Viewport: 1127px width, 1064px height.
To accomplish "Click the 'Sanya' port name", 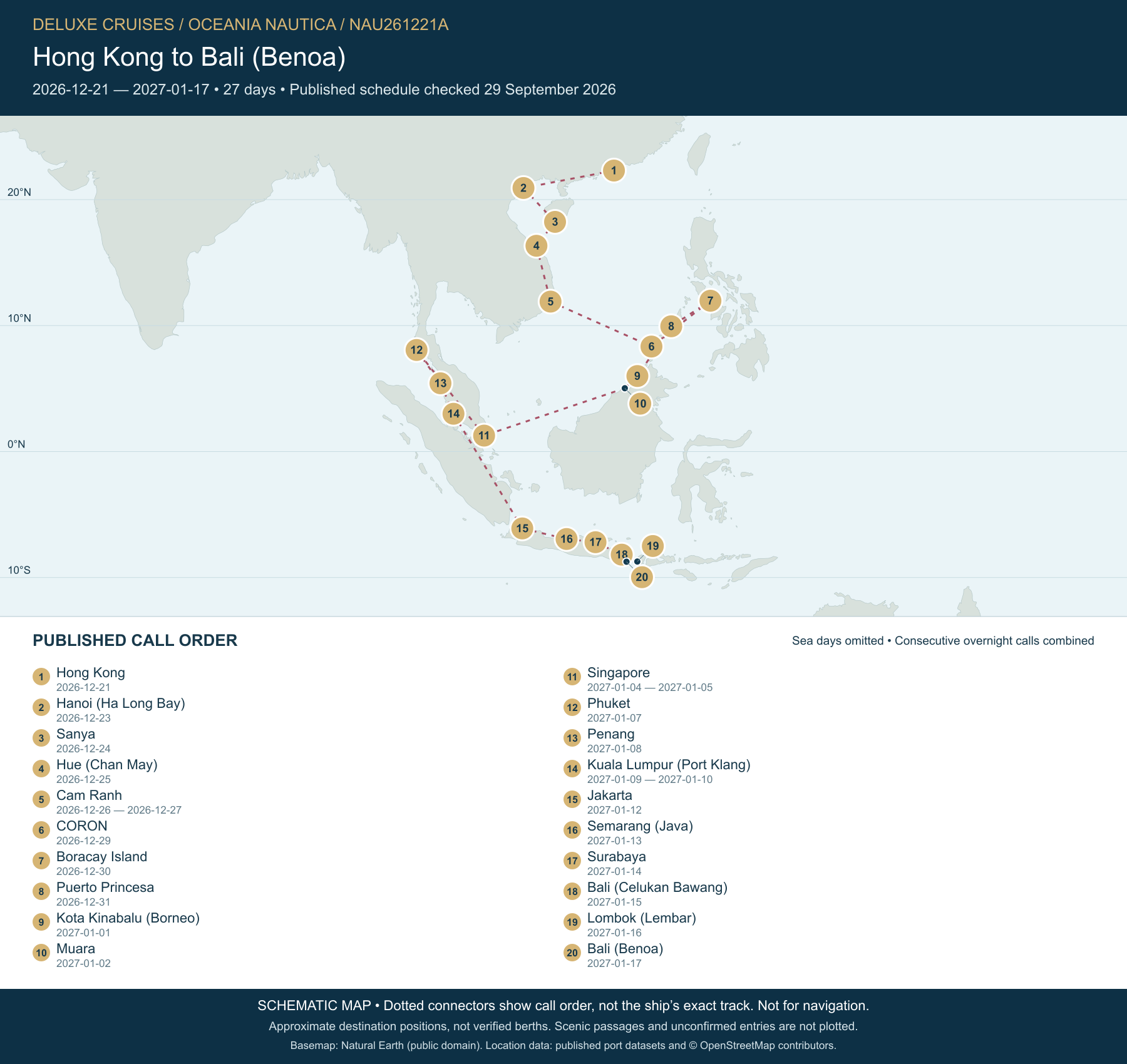I will (x=76, y=734).
